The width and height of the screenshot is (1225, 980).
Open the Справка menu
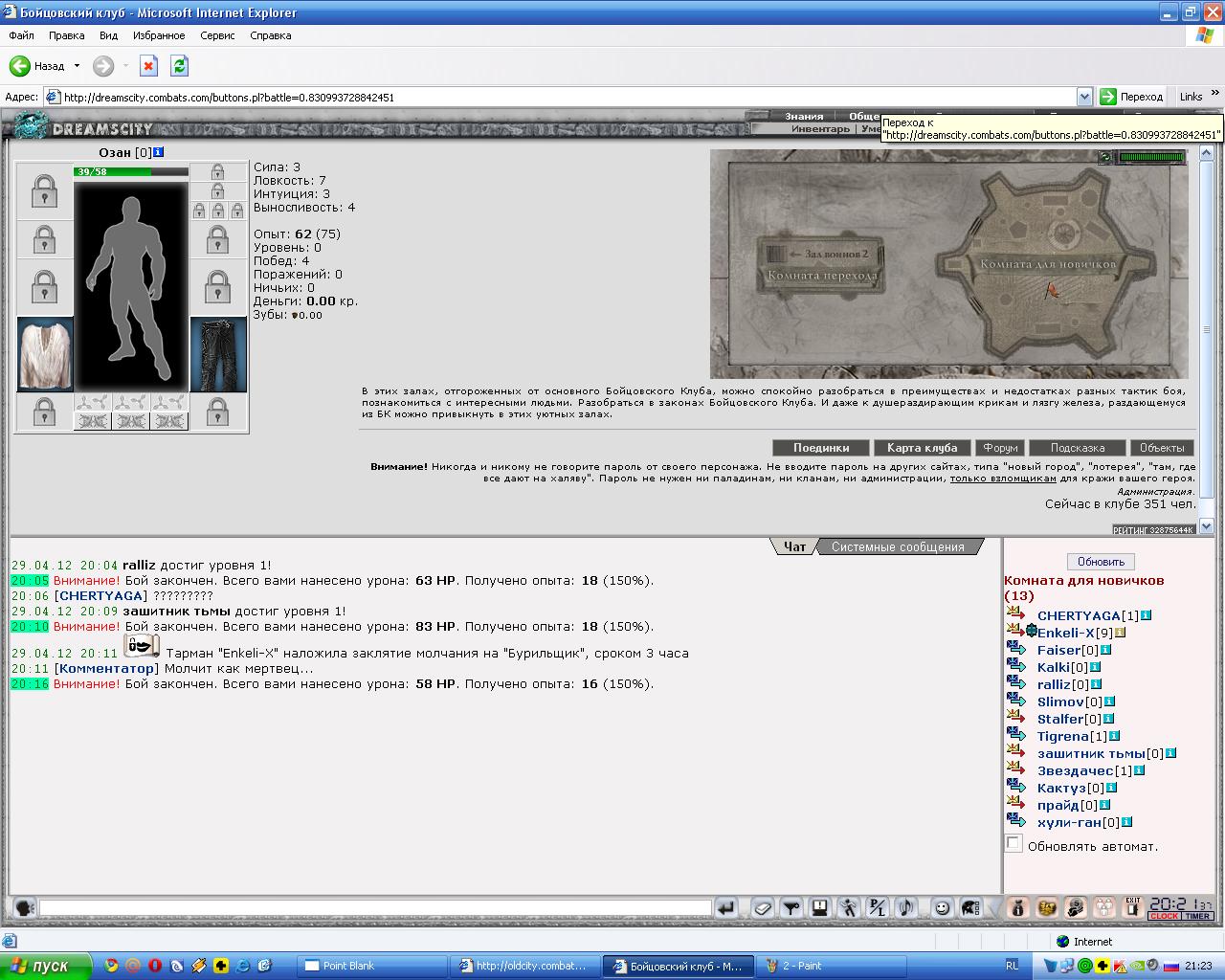[270, 35]
